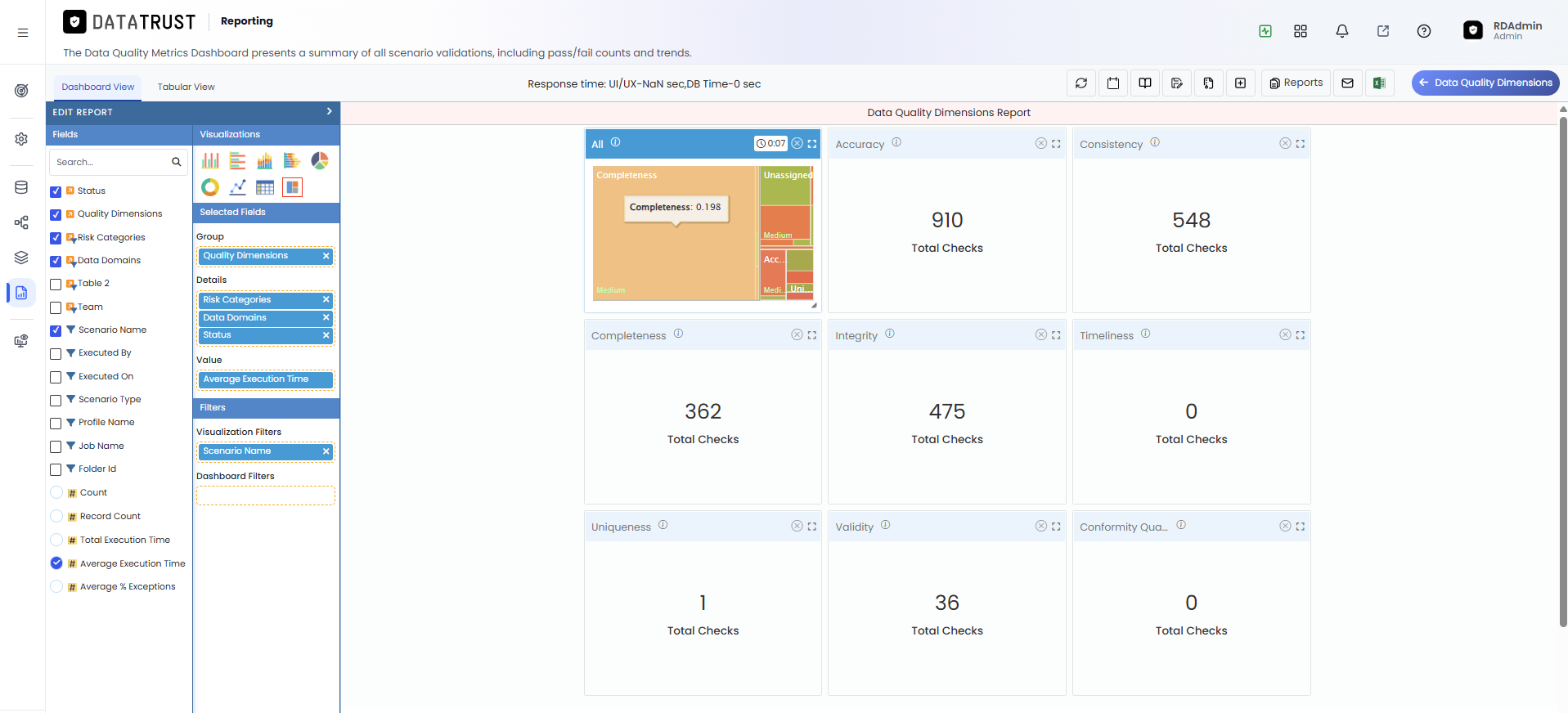This screenshot has width=1568, height=713.
Task: Collapse the Edit Report panel arrow
Action: [329, 111]
